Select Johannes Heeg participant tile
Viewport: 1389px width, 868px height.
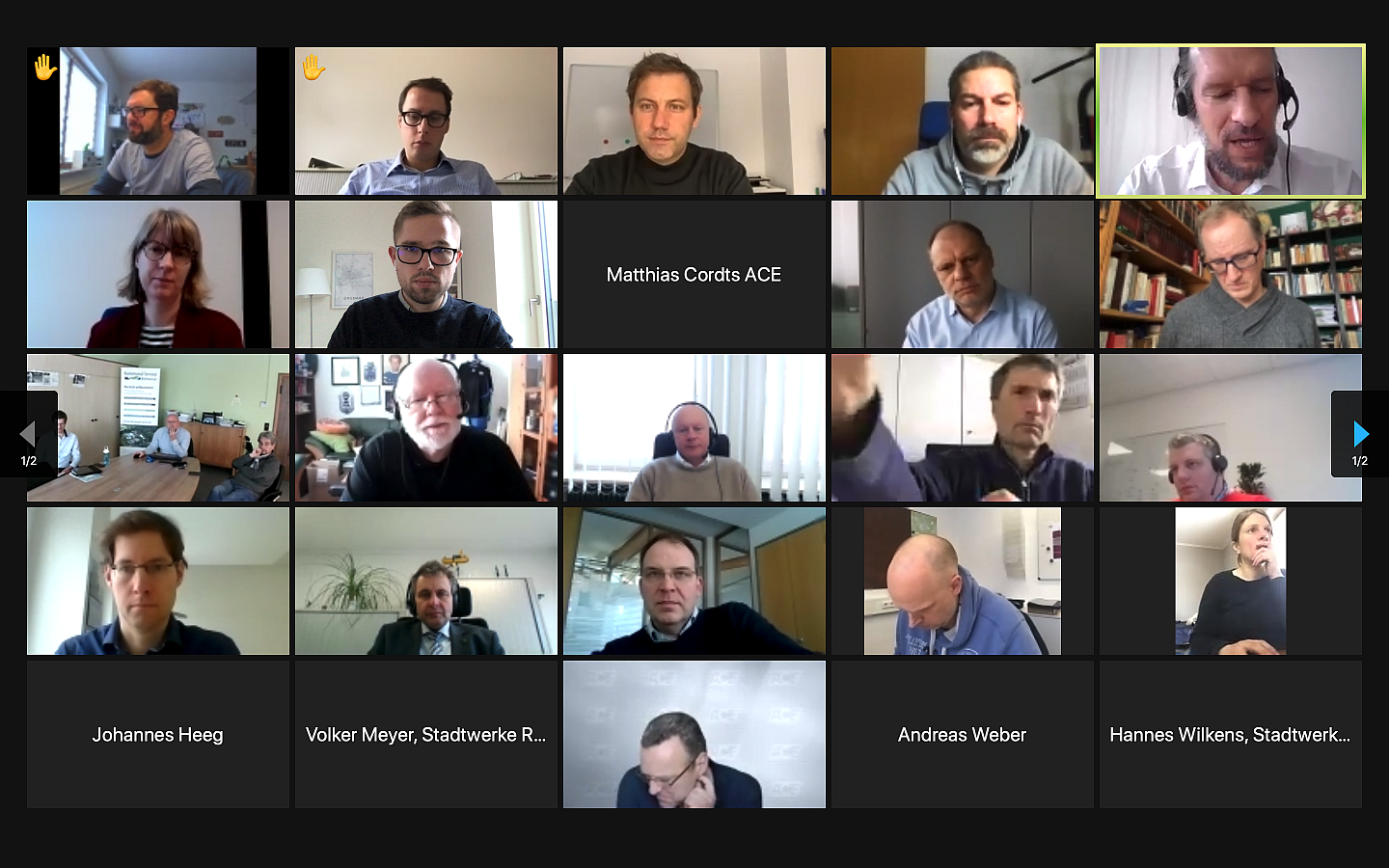pyautogui.click(x=158, y=735)
